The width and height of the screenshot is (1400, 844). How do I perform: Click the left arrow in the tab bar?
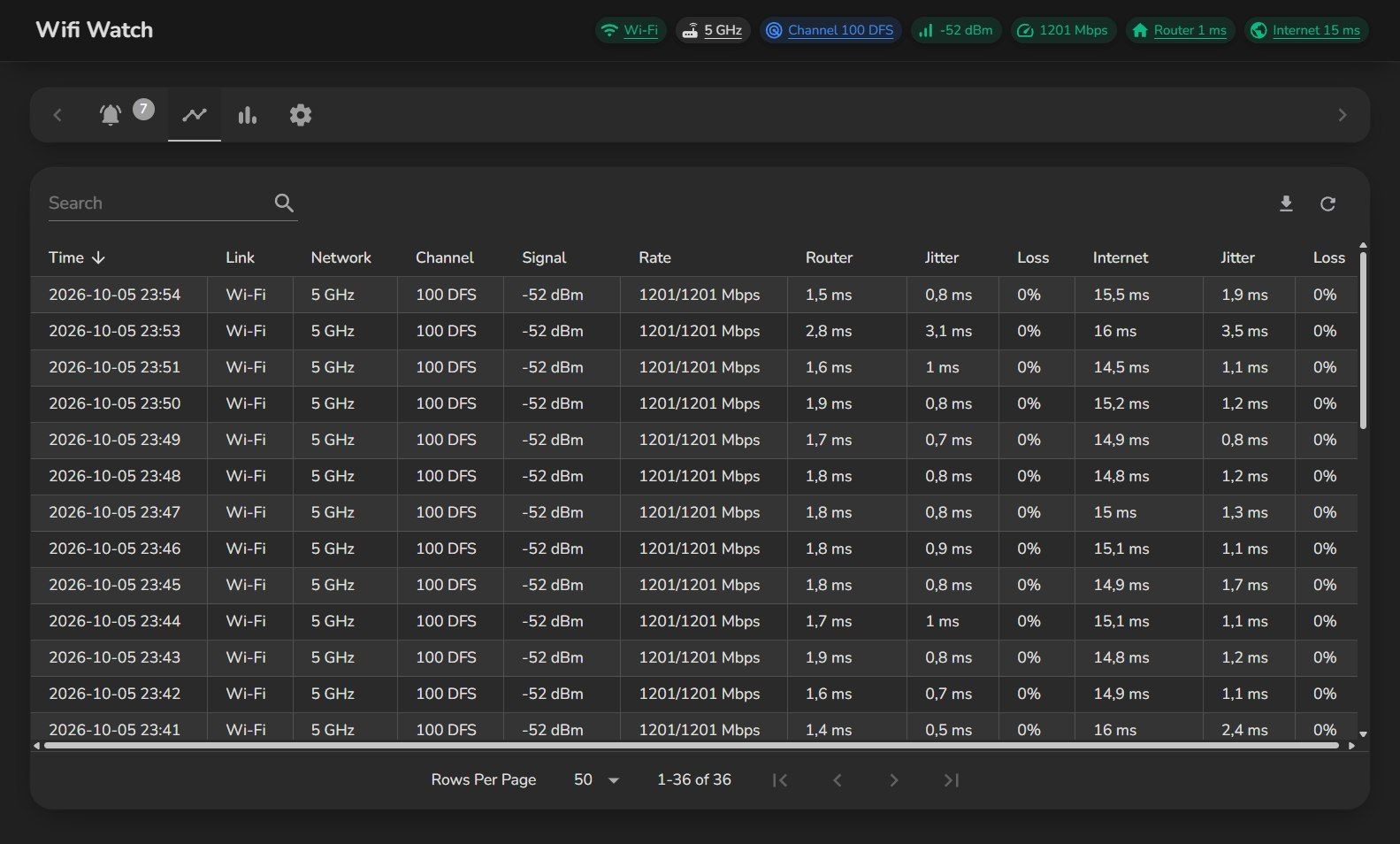click(57, 115)
